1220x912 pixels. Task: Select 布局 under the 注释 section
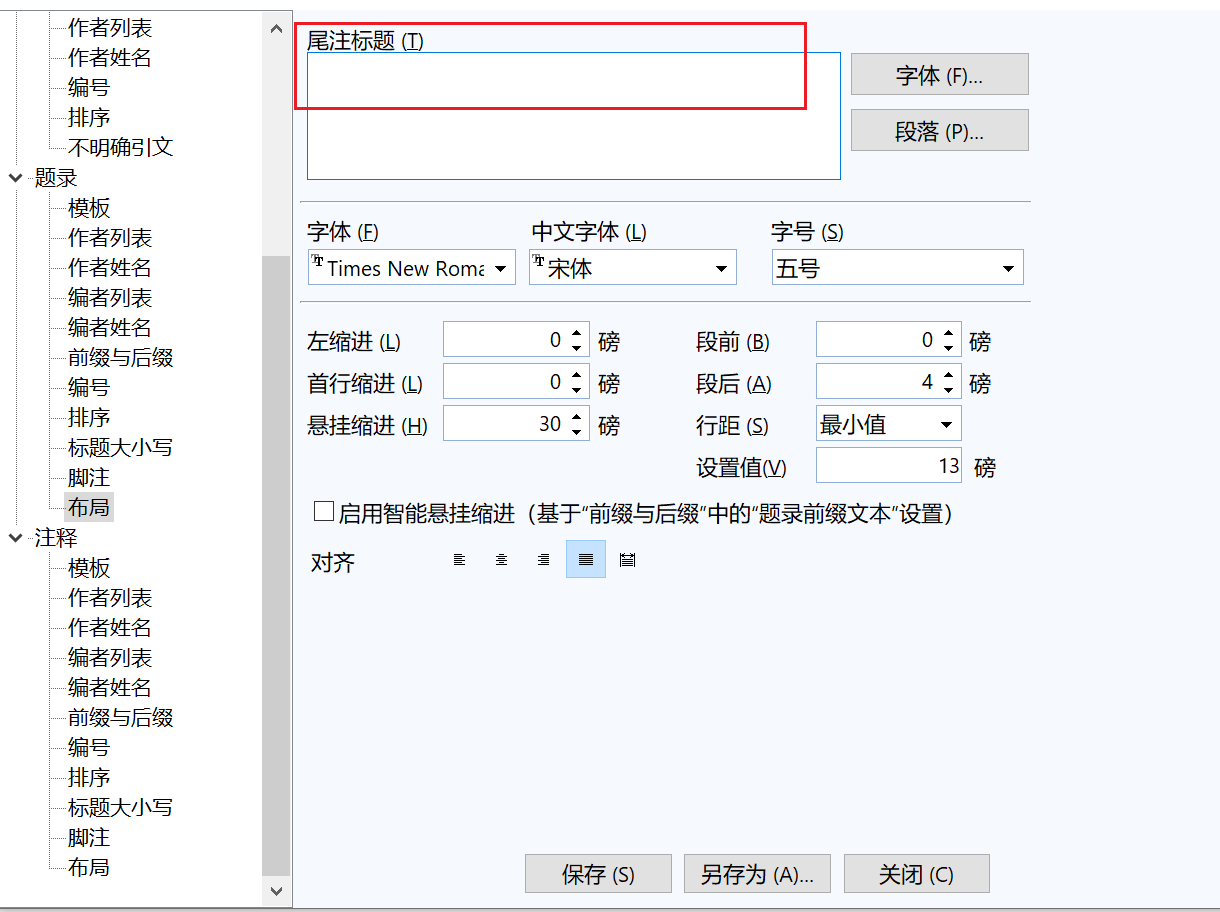88,867
